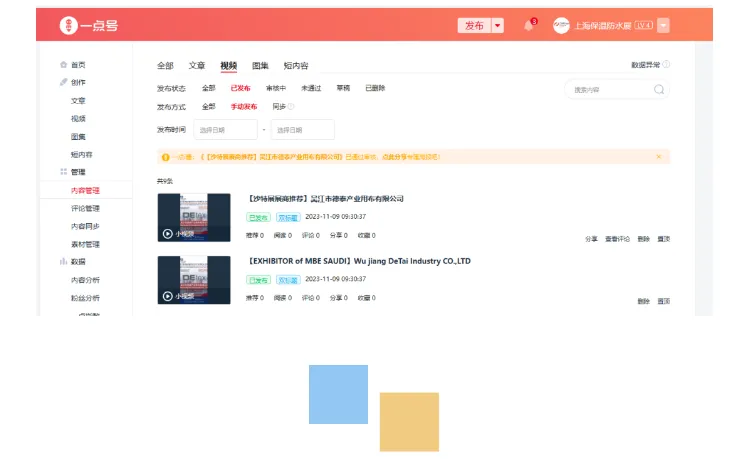
Task: Click the help icon next to 同步
Action: [x=291, y=106]
